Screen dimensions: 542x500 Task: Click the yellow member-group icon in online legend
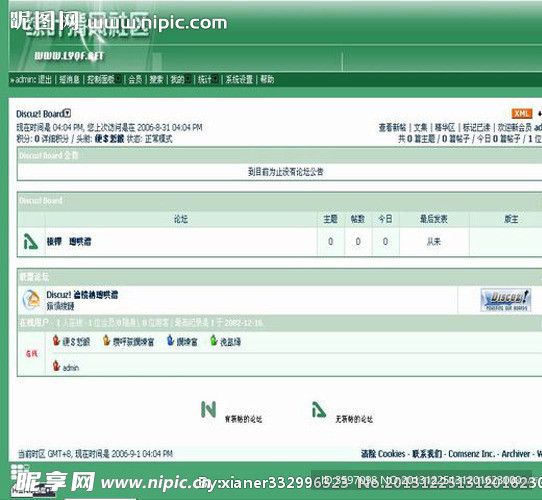coord(106,340)
